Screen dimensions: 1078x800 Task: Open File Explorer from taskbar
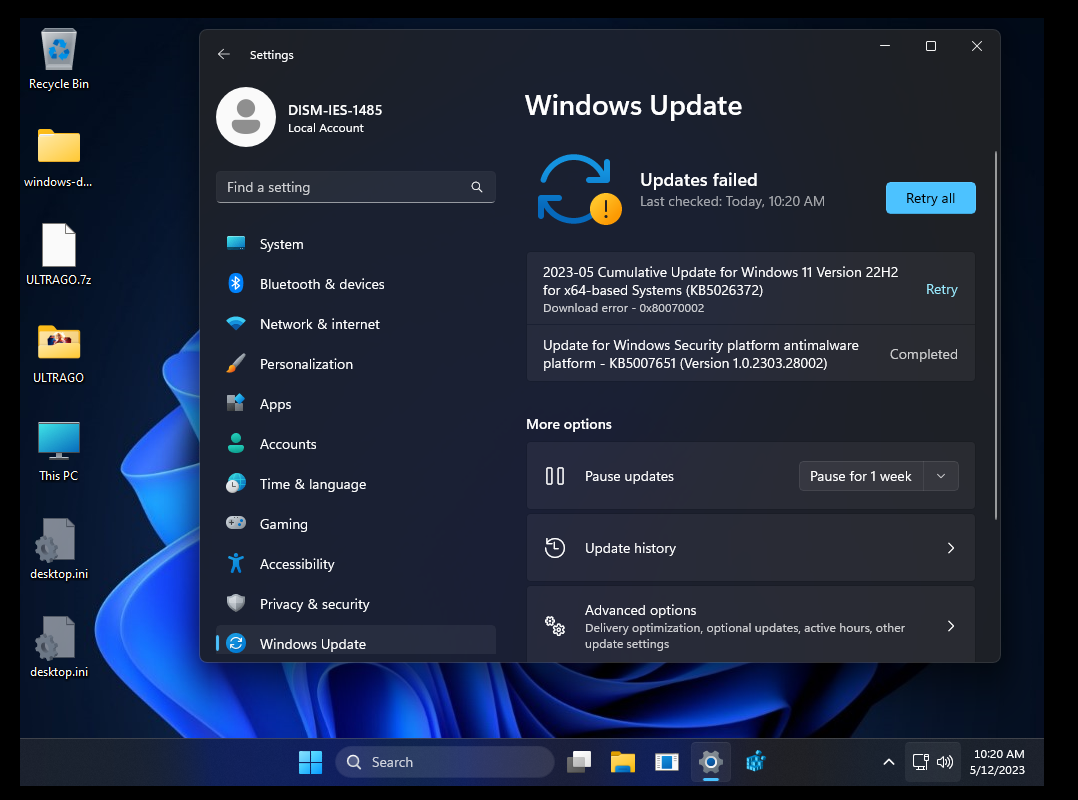click(x=623, y=762)
